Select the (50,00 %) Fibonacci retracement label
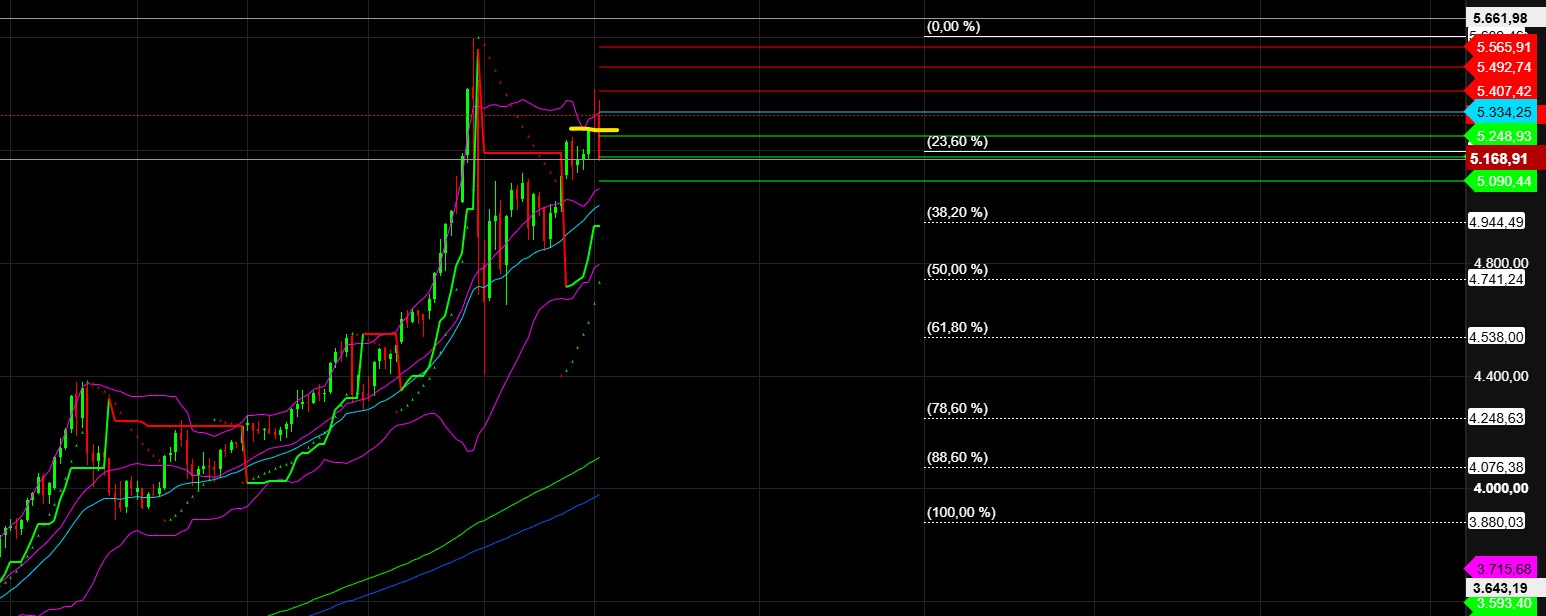 [957, 269]
